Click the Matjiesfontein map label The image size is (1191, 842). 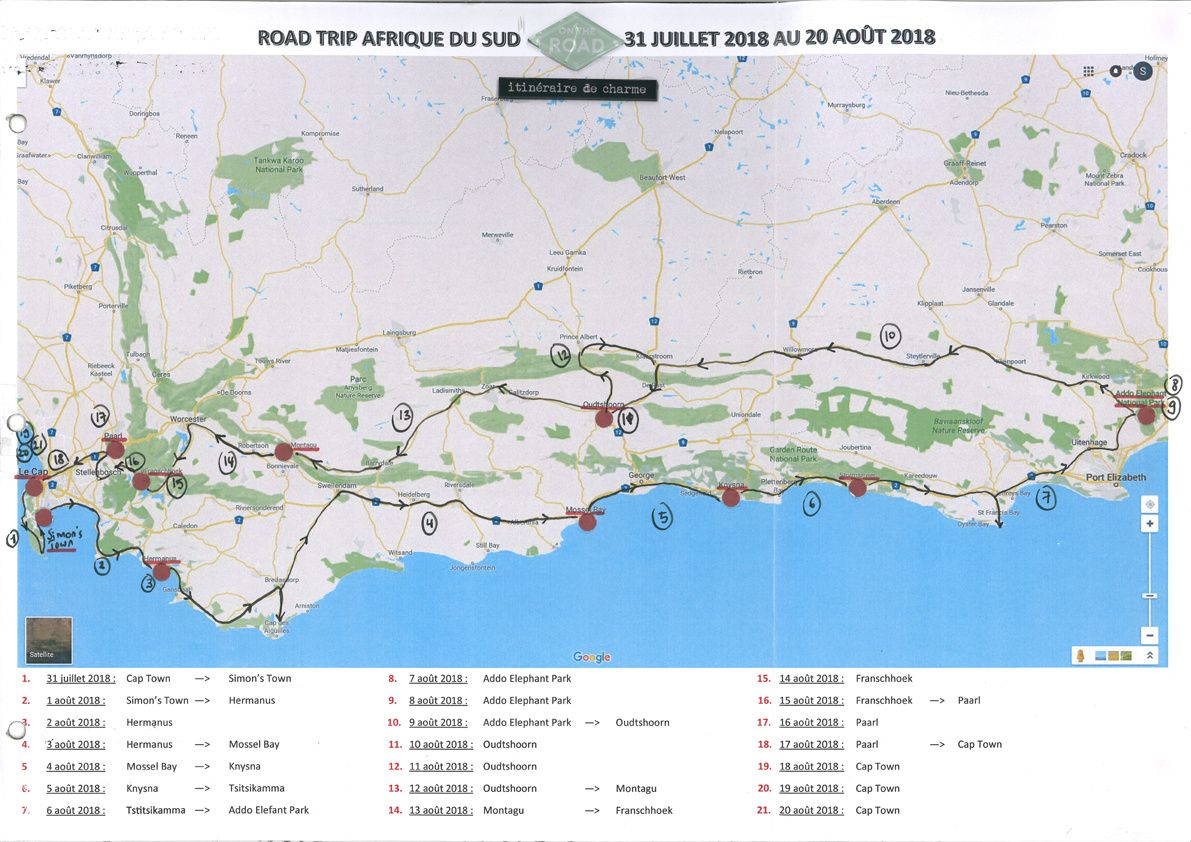356,349
